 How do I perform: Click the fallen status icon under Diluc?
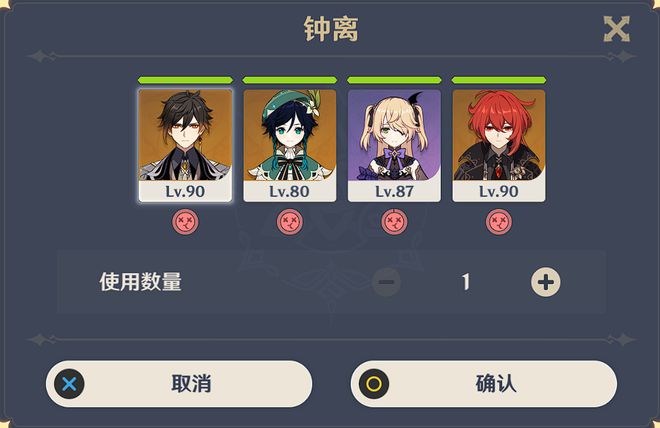point(499,222)
